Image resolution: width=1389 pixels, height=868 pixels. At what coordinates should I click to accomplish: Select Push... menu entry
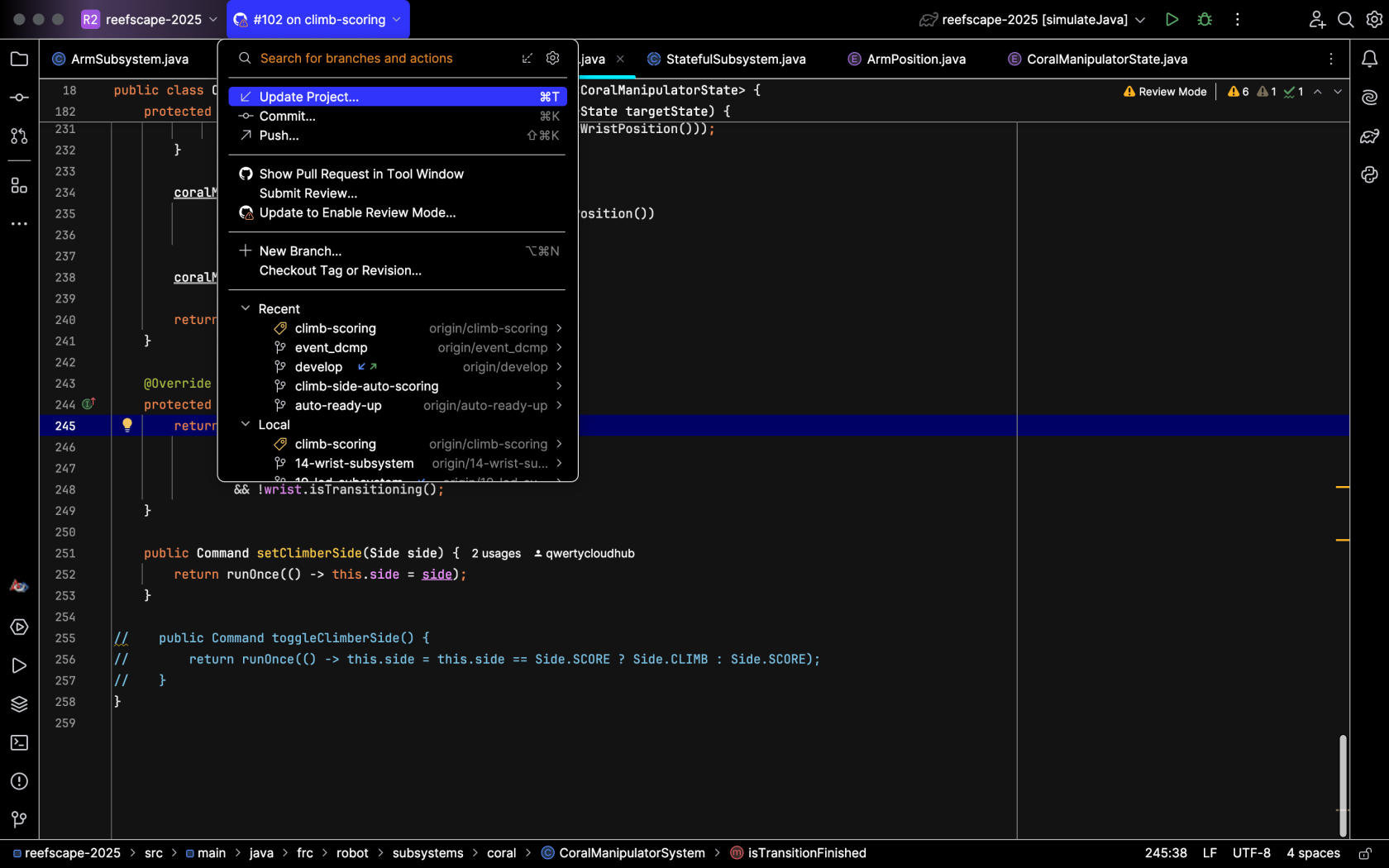pos(398,136)
